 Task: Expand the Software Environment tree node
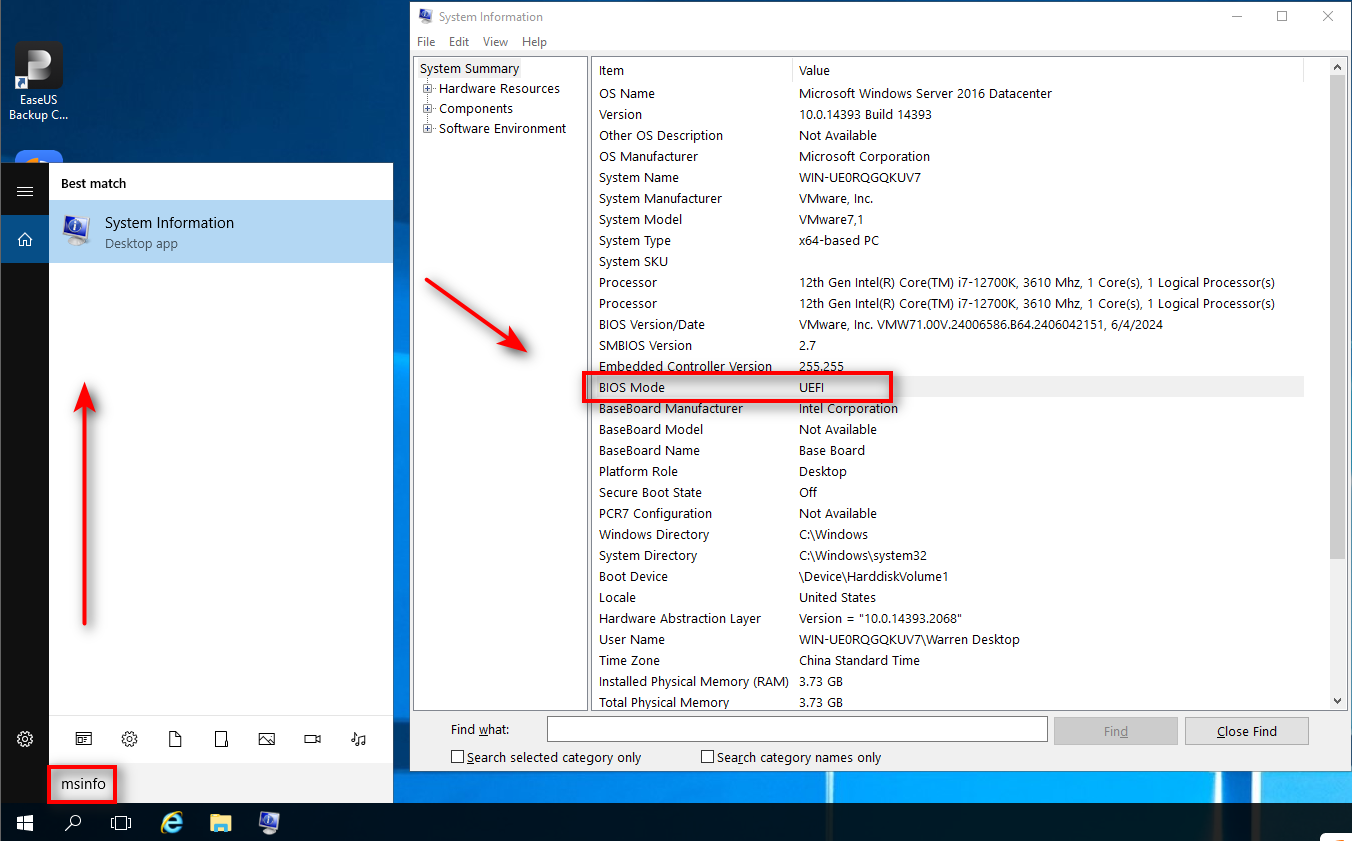point(428,128)
